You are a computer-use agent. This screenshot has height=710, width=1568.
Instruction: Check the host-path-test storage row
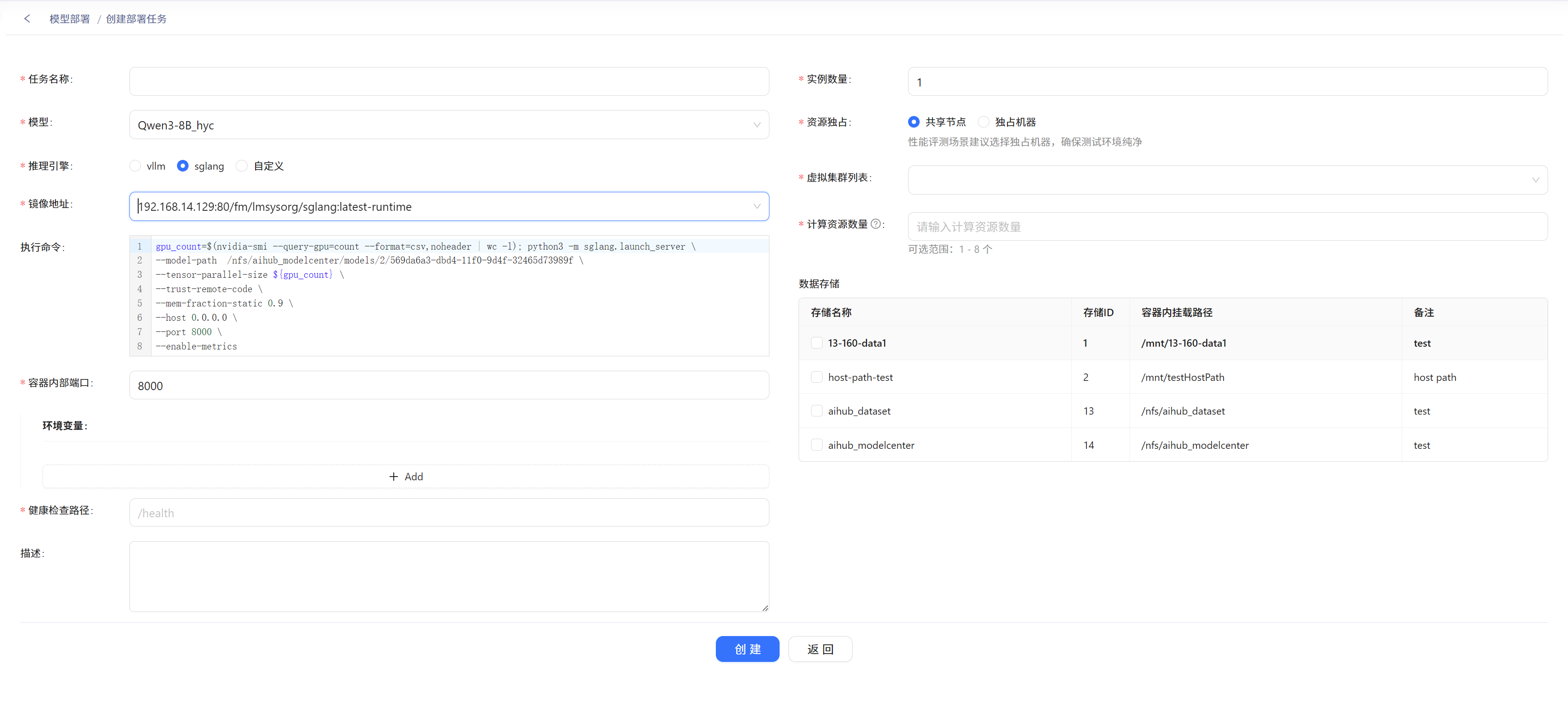[817, 377]
